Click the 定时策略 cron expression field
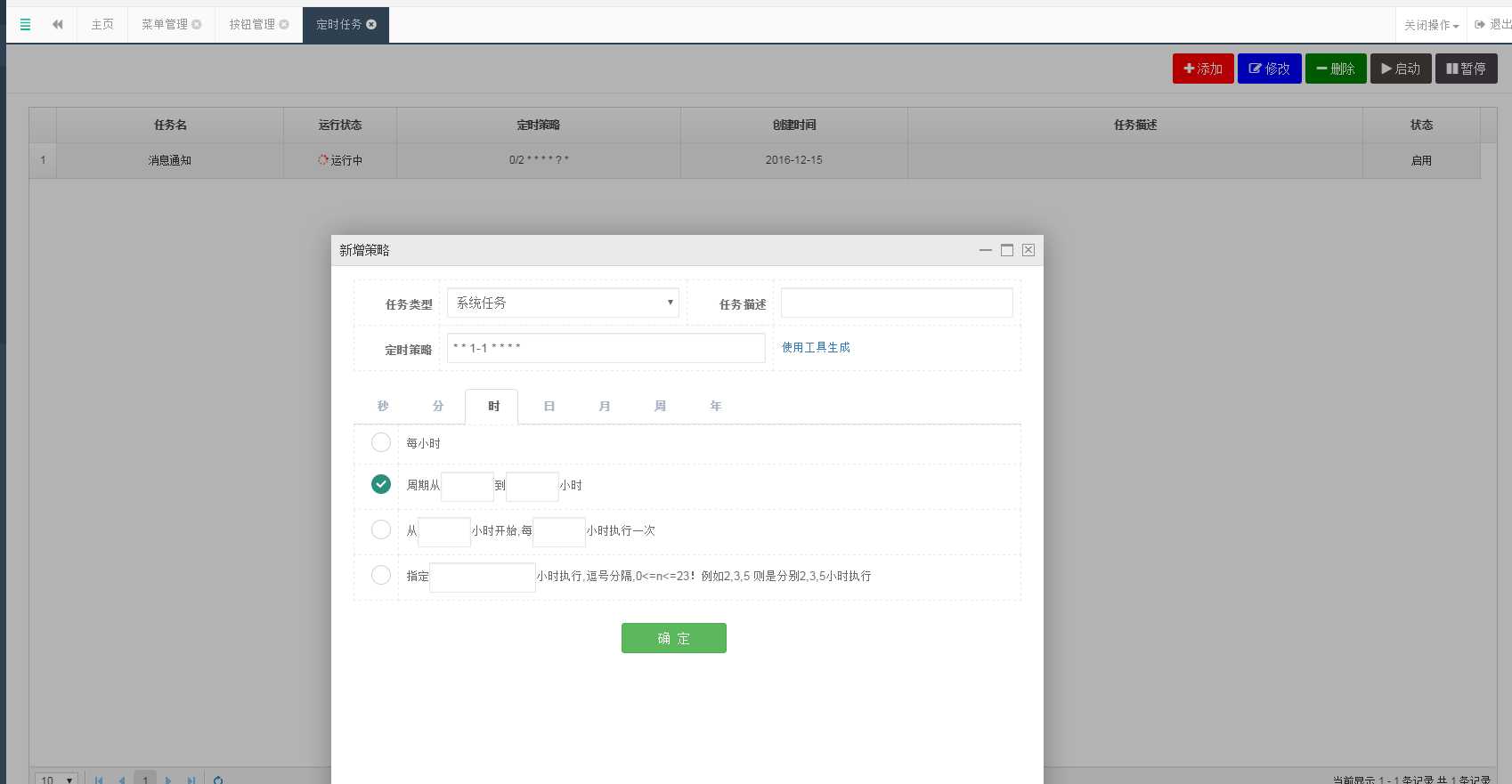 click(x=606, y=348)
